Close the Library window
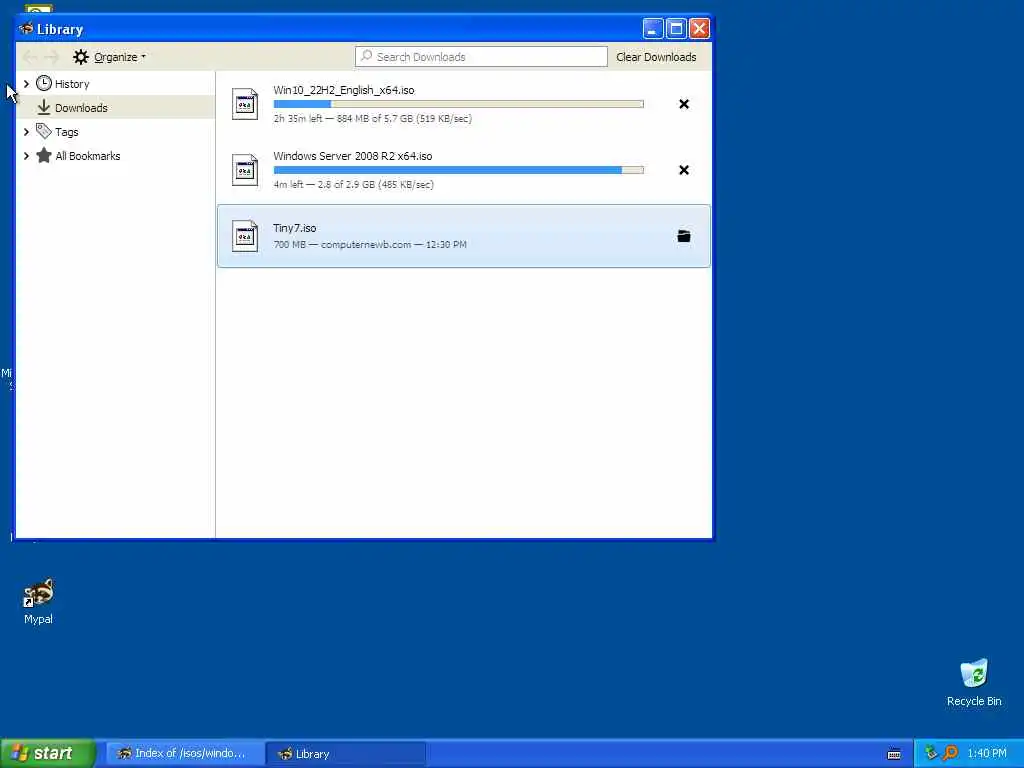Viewport: 1024px width, 768px height. coord(699,28)
